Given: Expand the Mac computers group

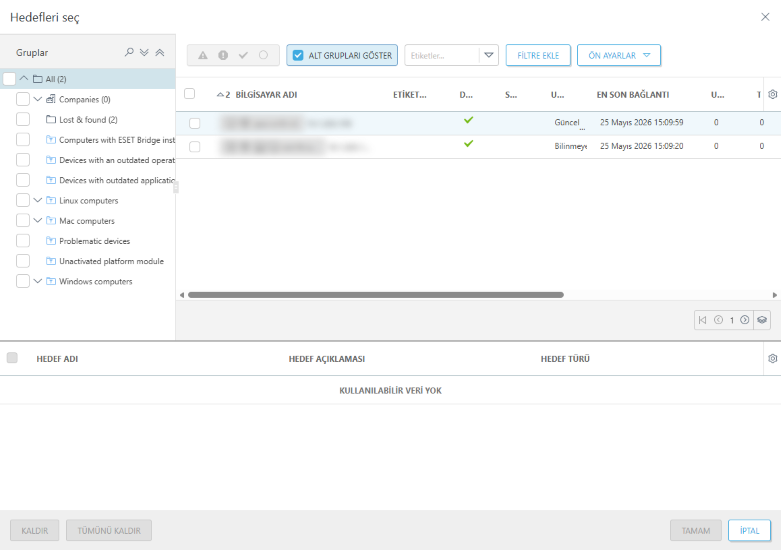Looking at the screenshot, I should 38,220.
